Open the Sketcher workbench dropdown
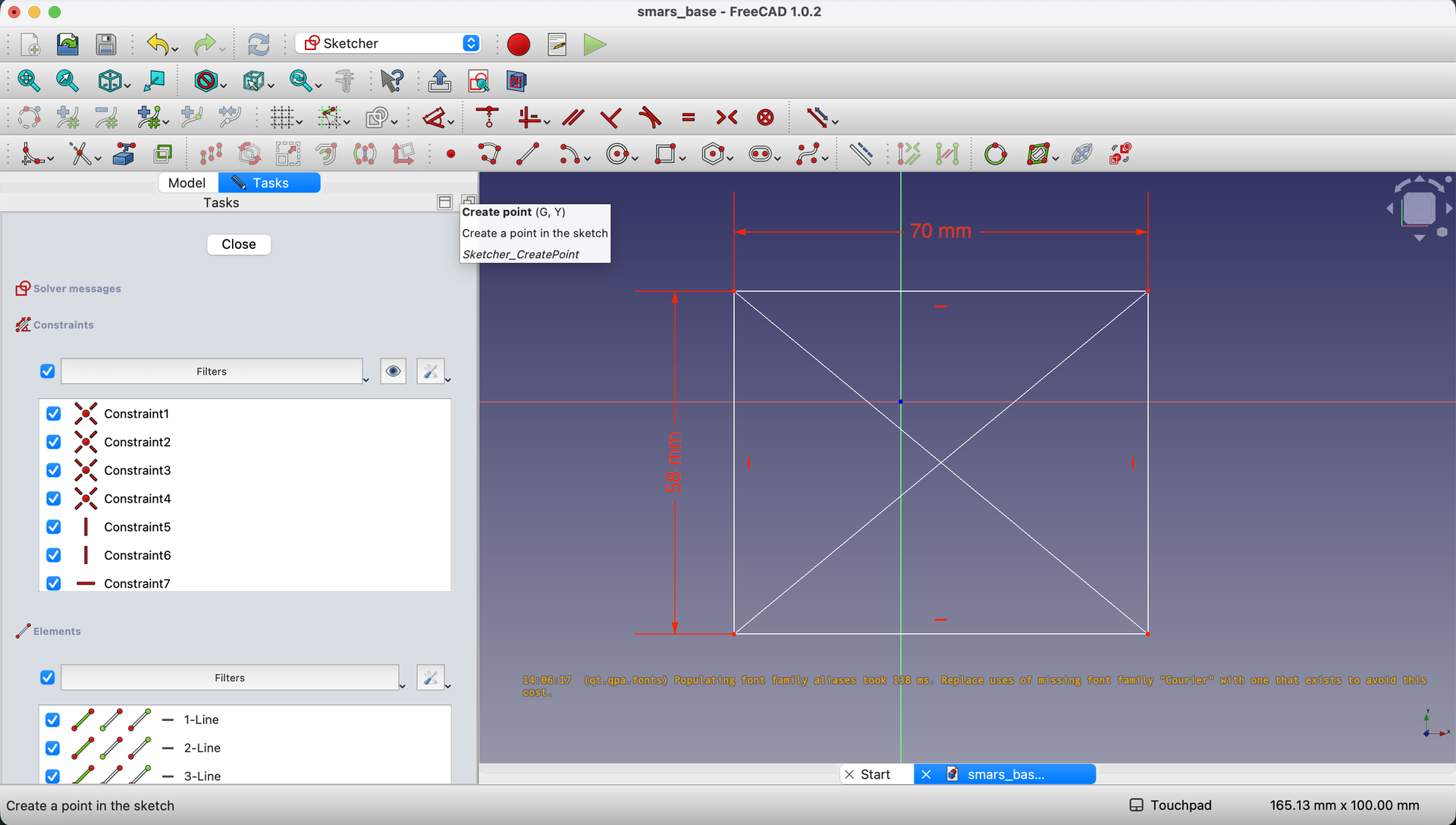The height and width of the screenshot is (825, 1456). tap(388, 43)
